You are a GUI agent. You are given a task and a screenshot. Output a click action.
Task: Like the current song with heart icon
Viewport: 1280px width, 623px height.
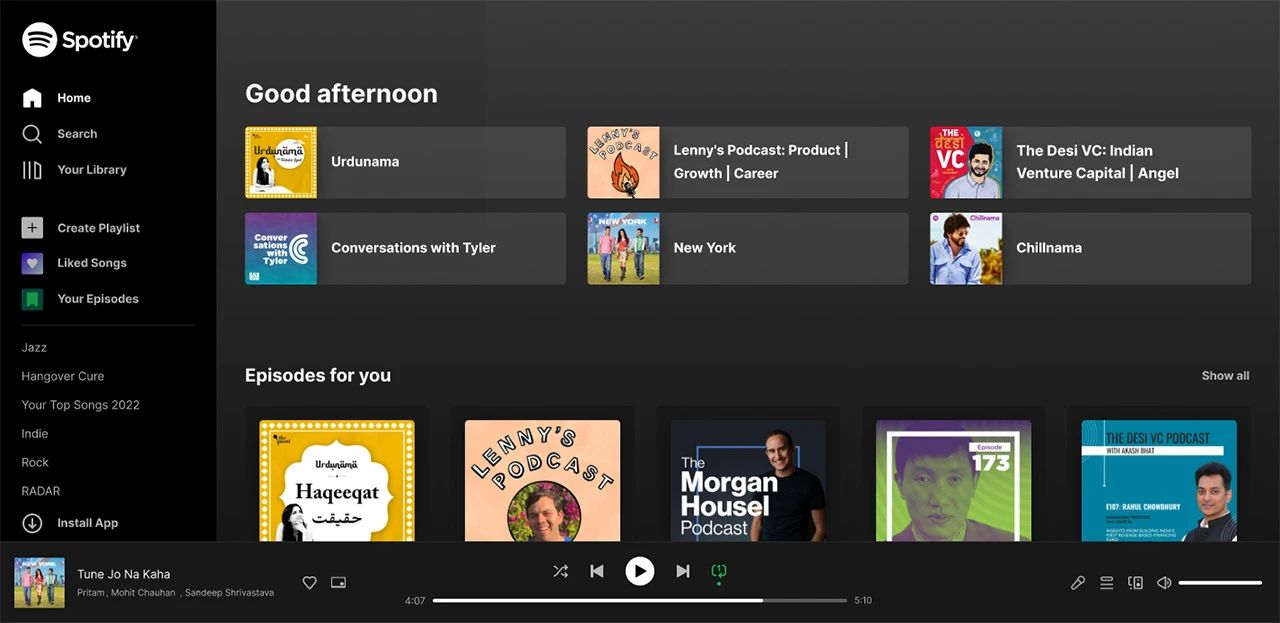click(x=310, y=582)
